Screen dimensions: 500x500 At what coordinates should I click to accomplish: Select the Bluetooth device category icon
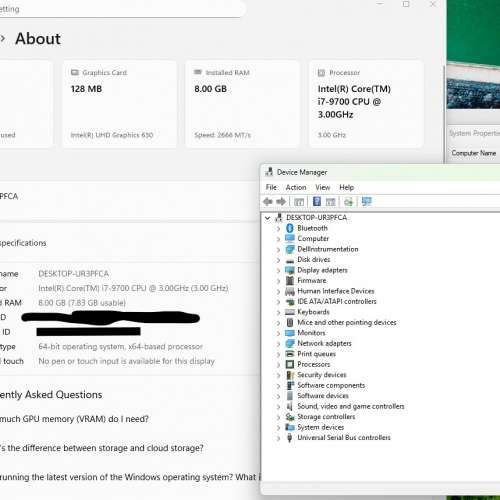pos(290,228)
